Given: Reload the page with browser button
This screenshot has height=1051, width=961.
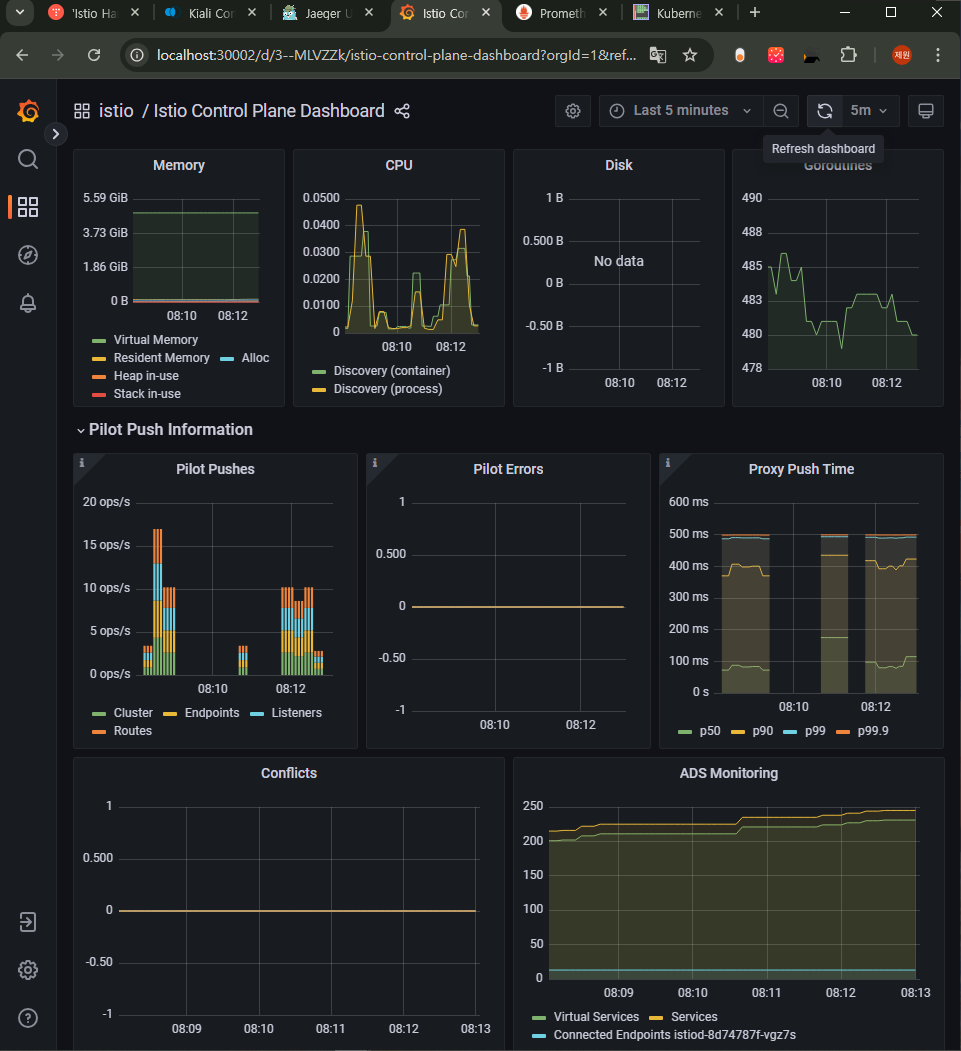Looking at the screenshot, I should click(x=94, y=55).
